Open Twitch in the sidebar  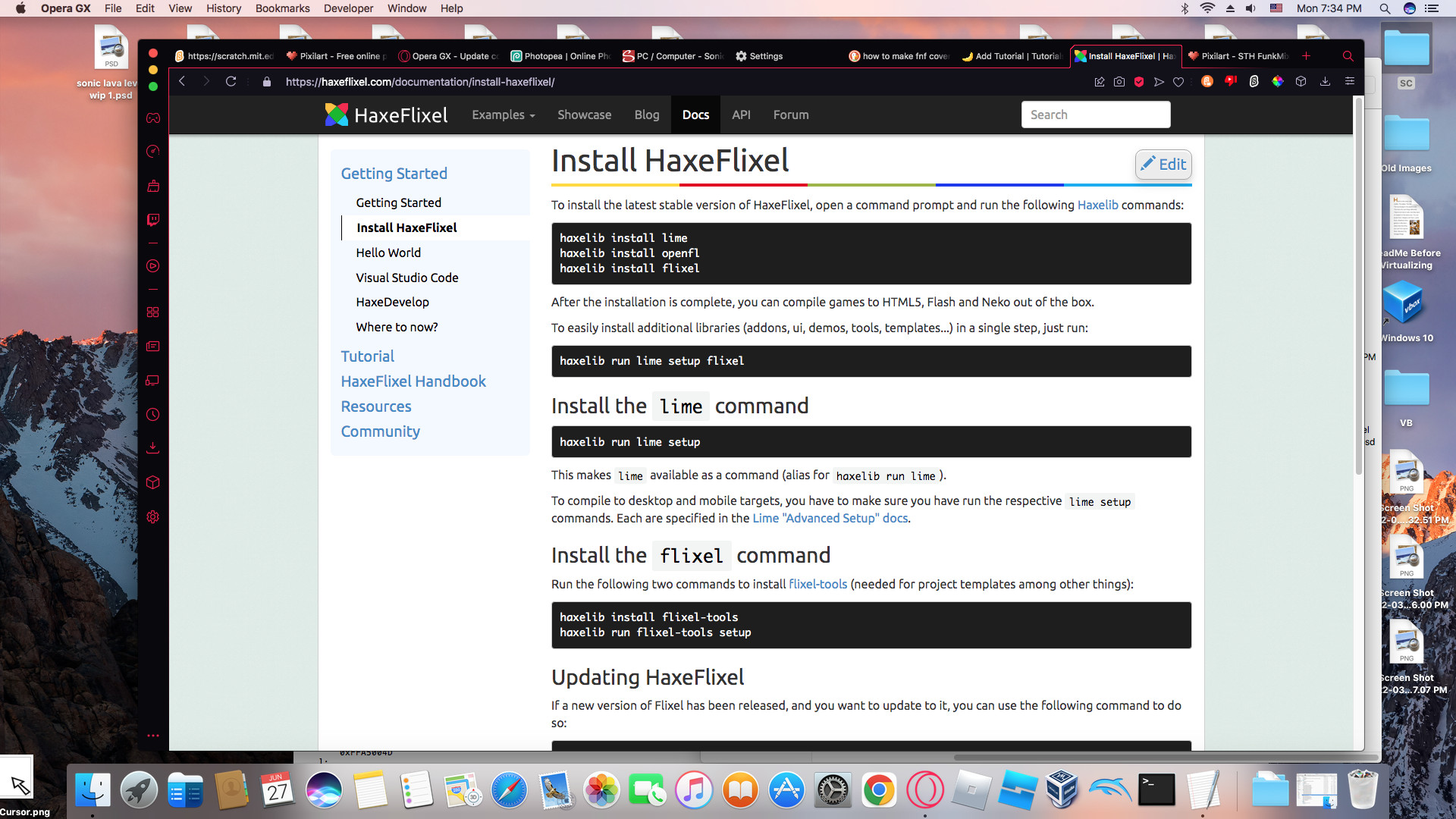pos(152,221)
